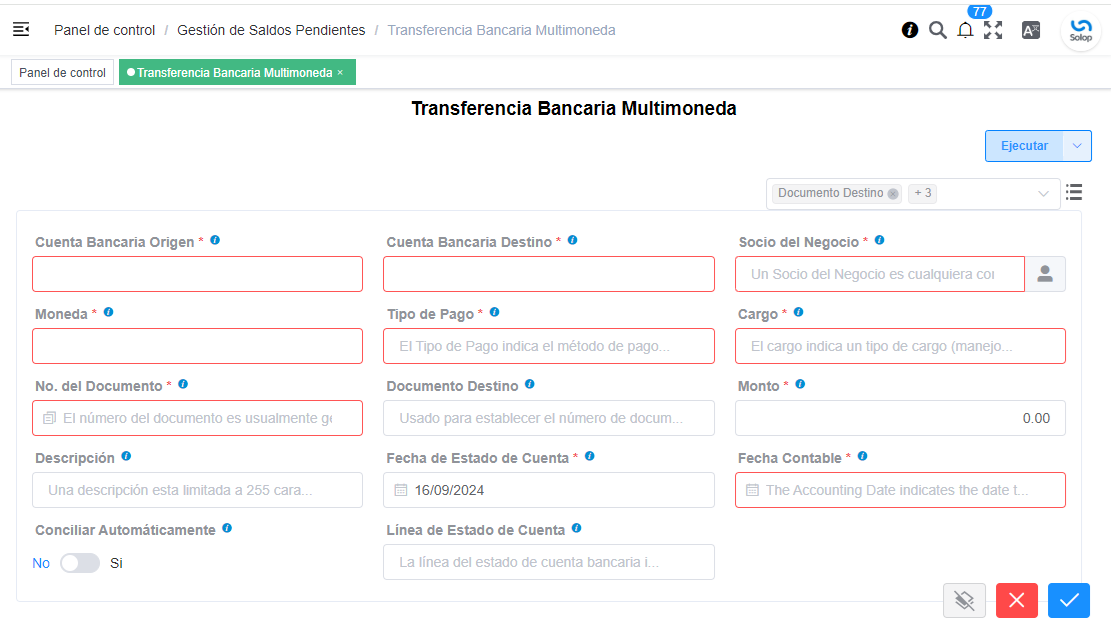Viewport: 1111px width, 625px height.
Task: Show info for No. del Documento
Action: coord(183,384)
